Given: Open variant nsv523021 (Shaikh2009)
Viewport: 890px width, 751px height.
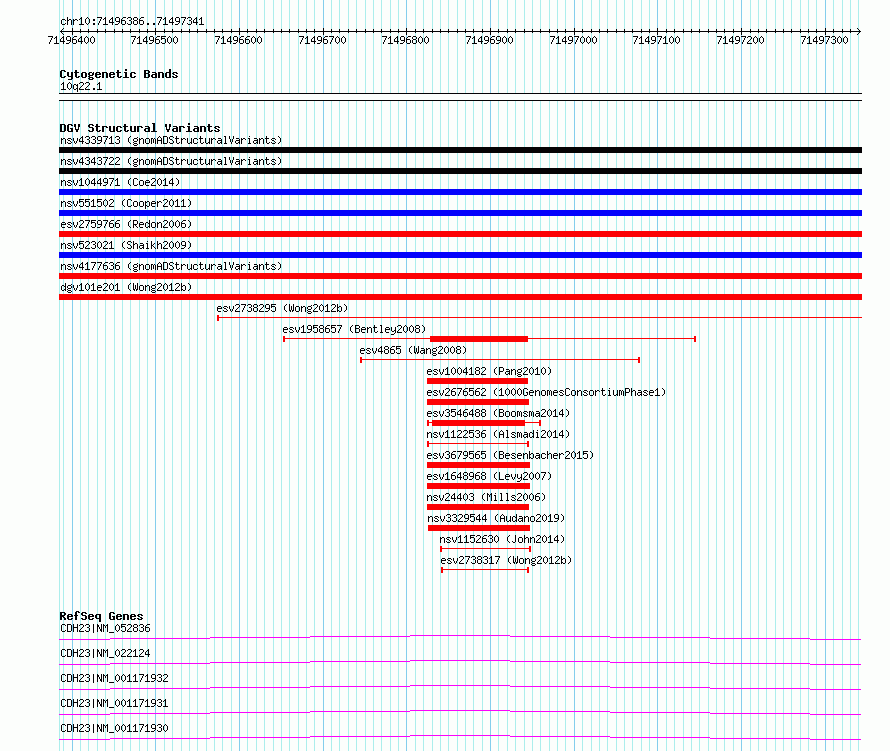Looking at the screenshot, I should pyautogui.click(x=126, y=245).
